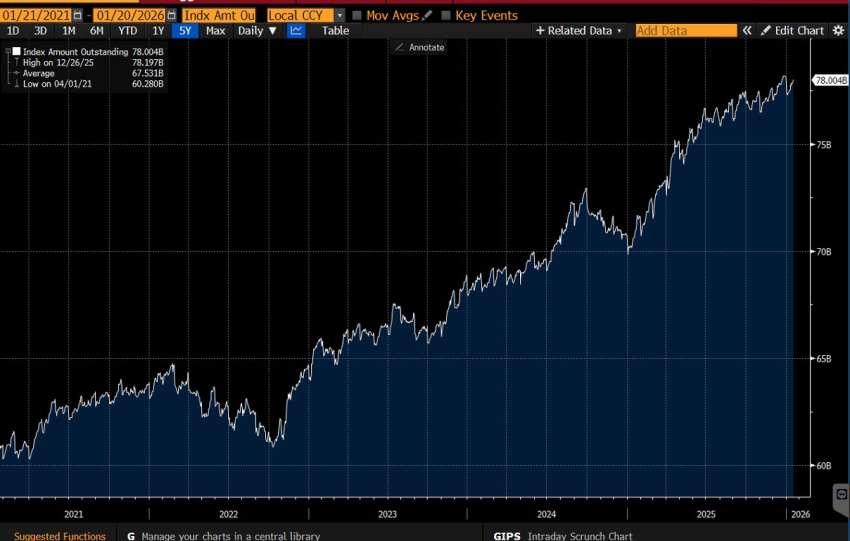The height and width of the screenshot is (541, 850).
Task: Open chart settings gear icon
Action: pos(837,31)
